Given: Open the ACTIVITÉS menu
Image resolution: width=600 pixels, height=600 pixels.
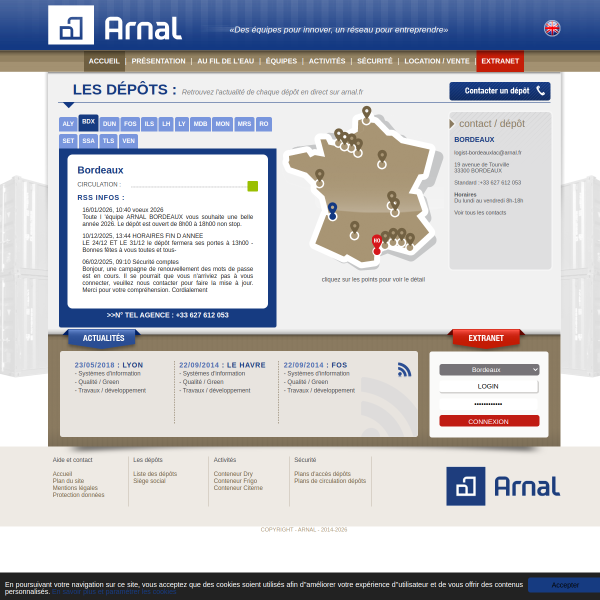Looking at the screenshot, I should 327,61.
